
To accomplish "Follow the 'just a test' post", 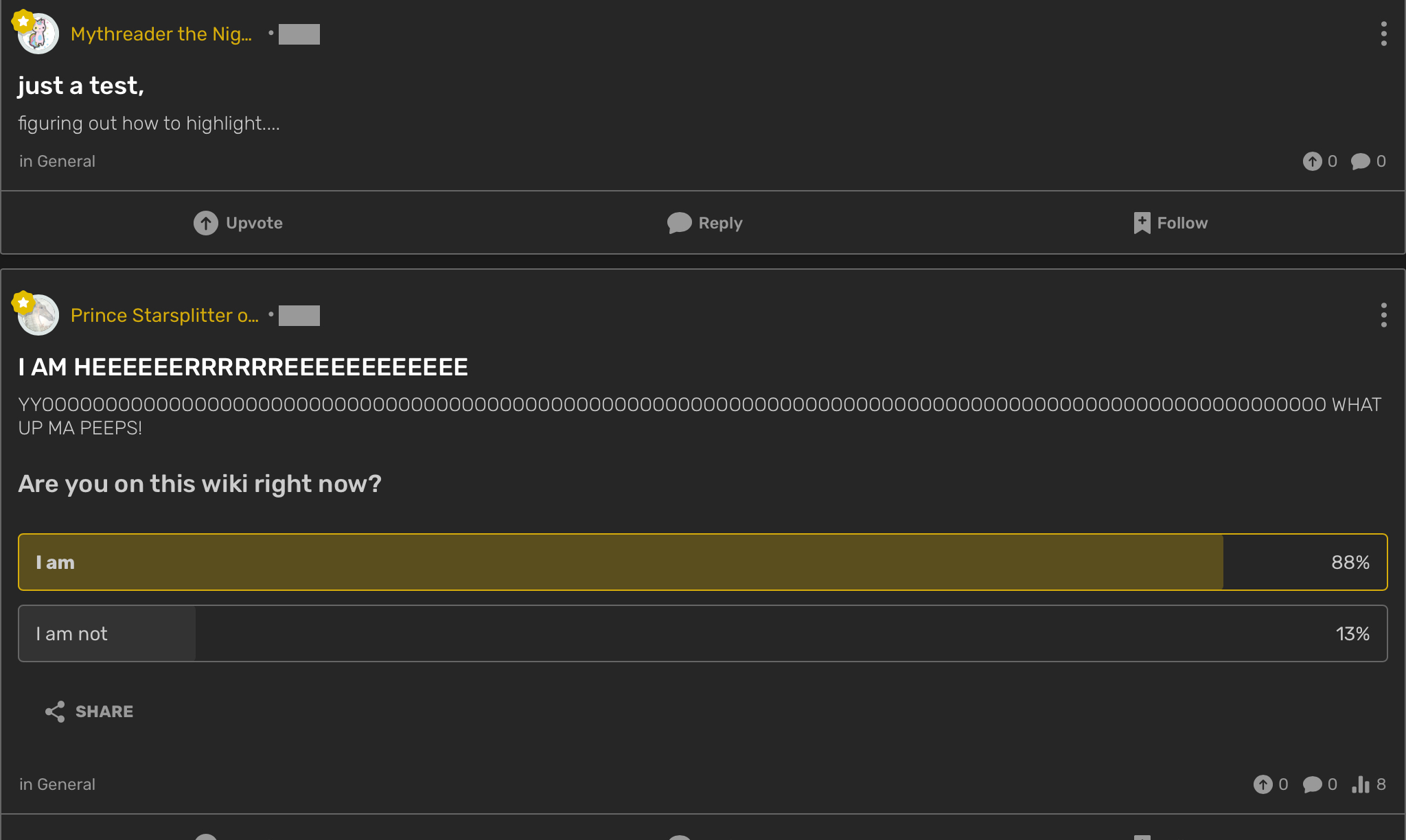I will click(1171, 223).
